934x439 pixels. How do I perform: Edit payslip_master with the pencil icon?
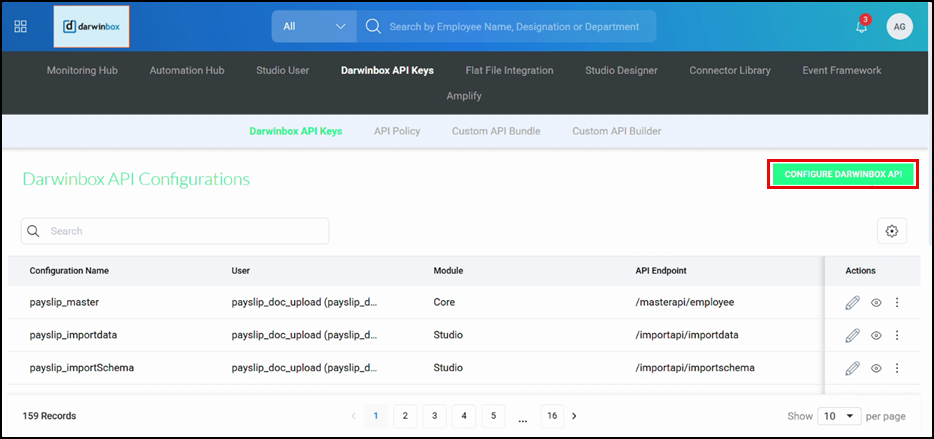tap(852, 303)
